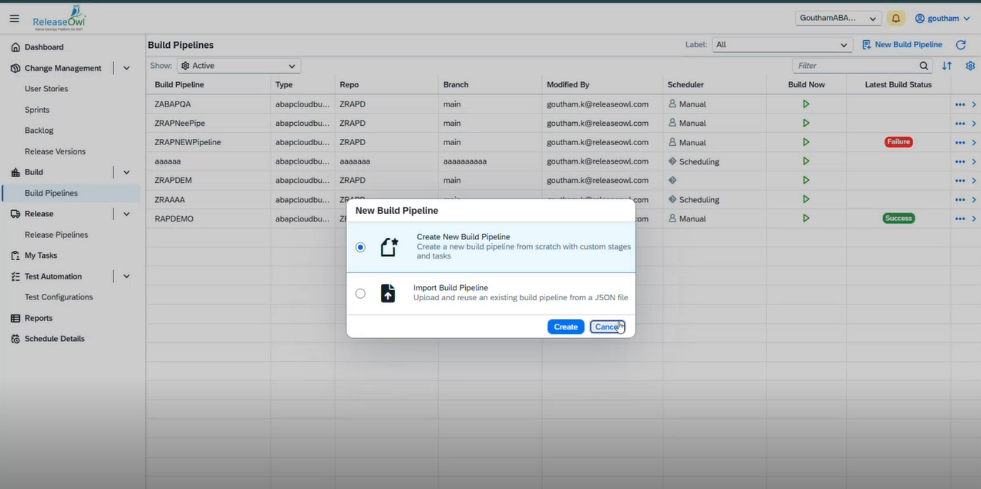
Task: Go to Dashboard in sidebar
Action: click(44, 47)
